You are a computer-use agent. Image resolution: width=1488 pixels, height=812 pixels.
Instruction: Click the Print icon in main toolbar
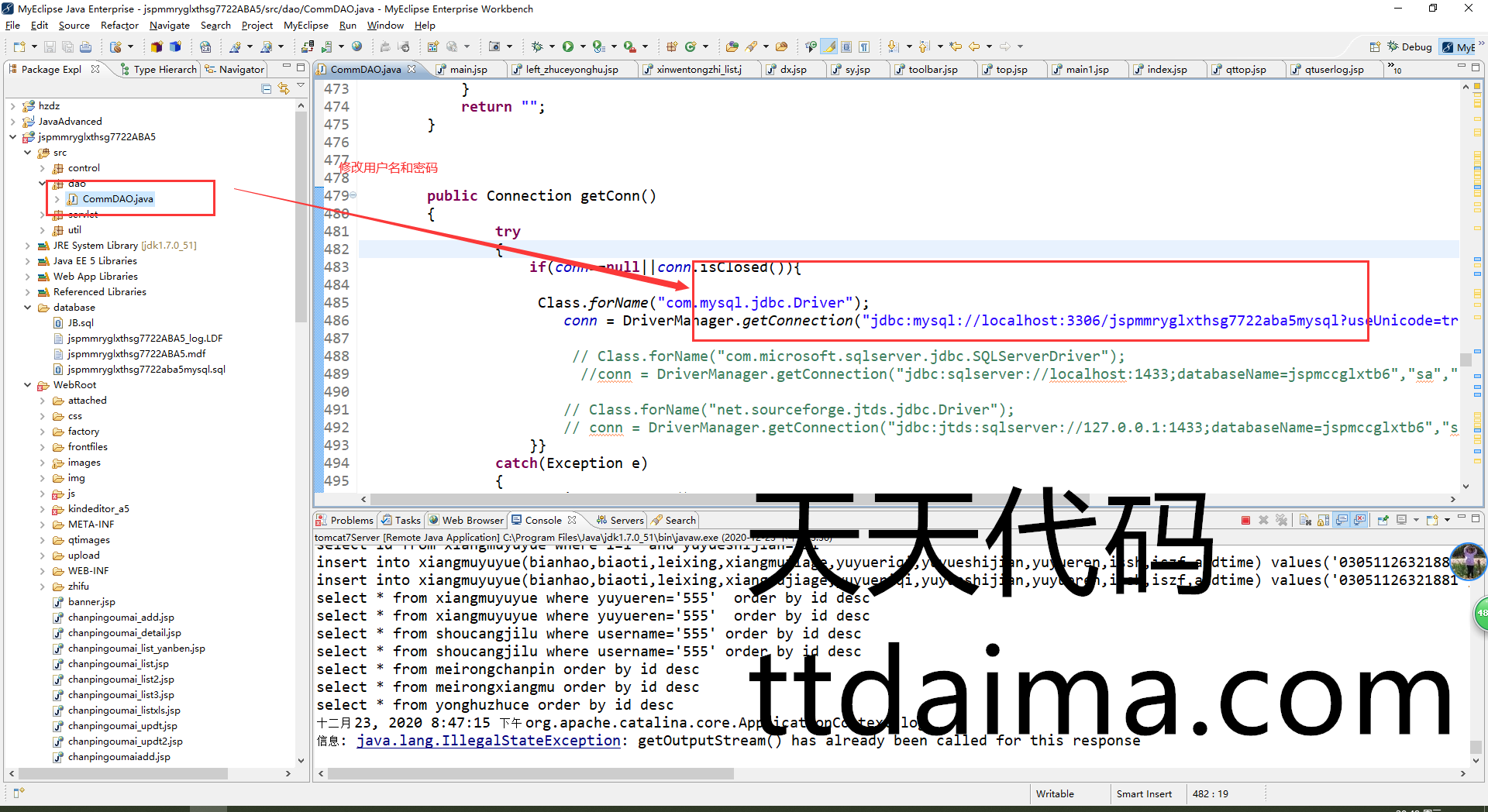coord(85,46)
